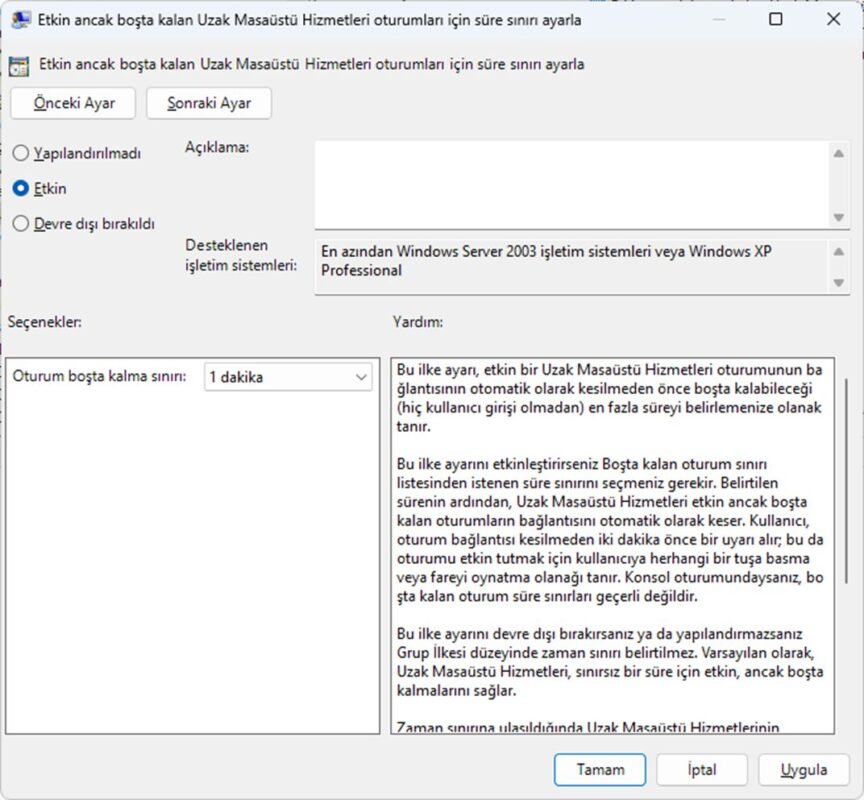
Task: Minimize the dialog window
Action: 718,19
